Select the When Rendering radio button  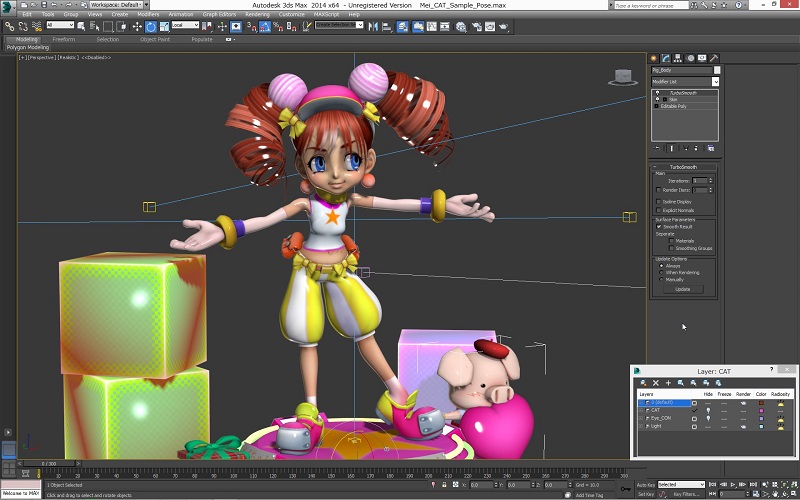pos(662,272)
